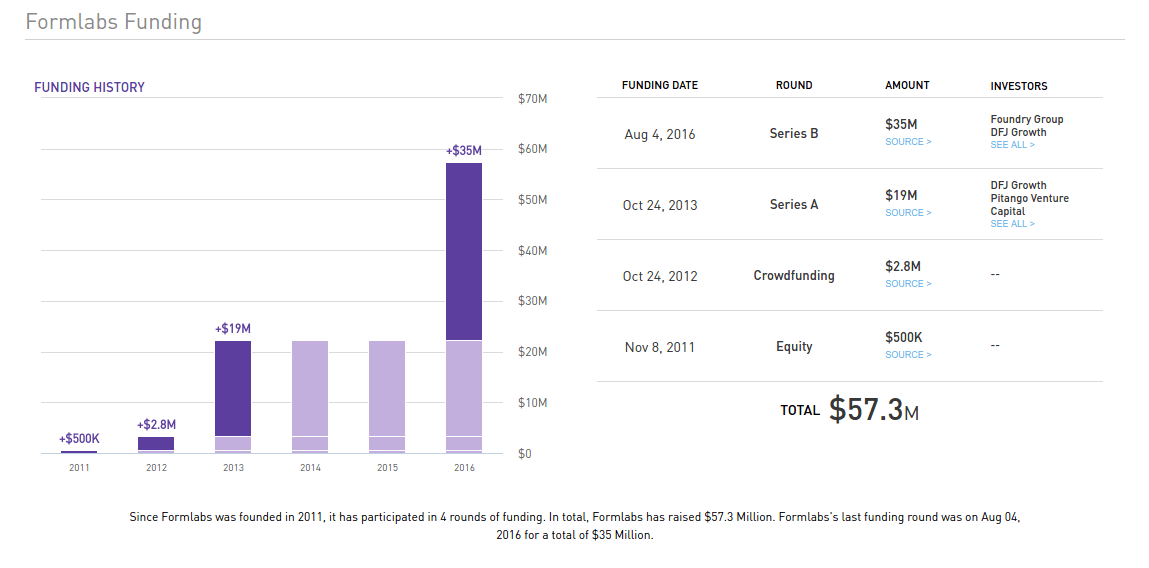The width and height of the screenshot is (1149, 568).
Task: Click the summary paragraph about Formlabs funding
Action: tap(574, 526)
